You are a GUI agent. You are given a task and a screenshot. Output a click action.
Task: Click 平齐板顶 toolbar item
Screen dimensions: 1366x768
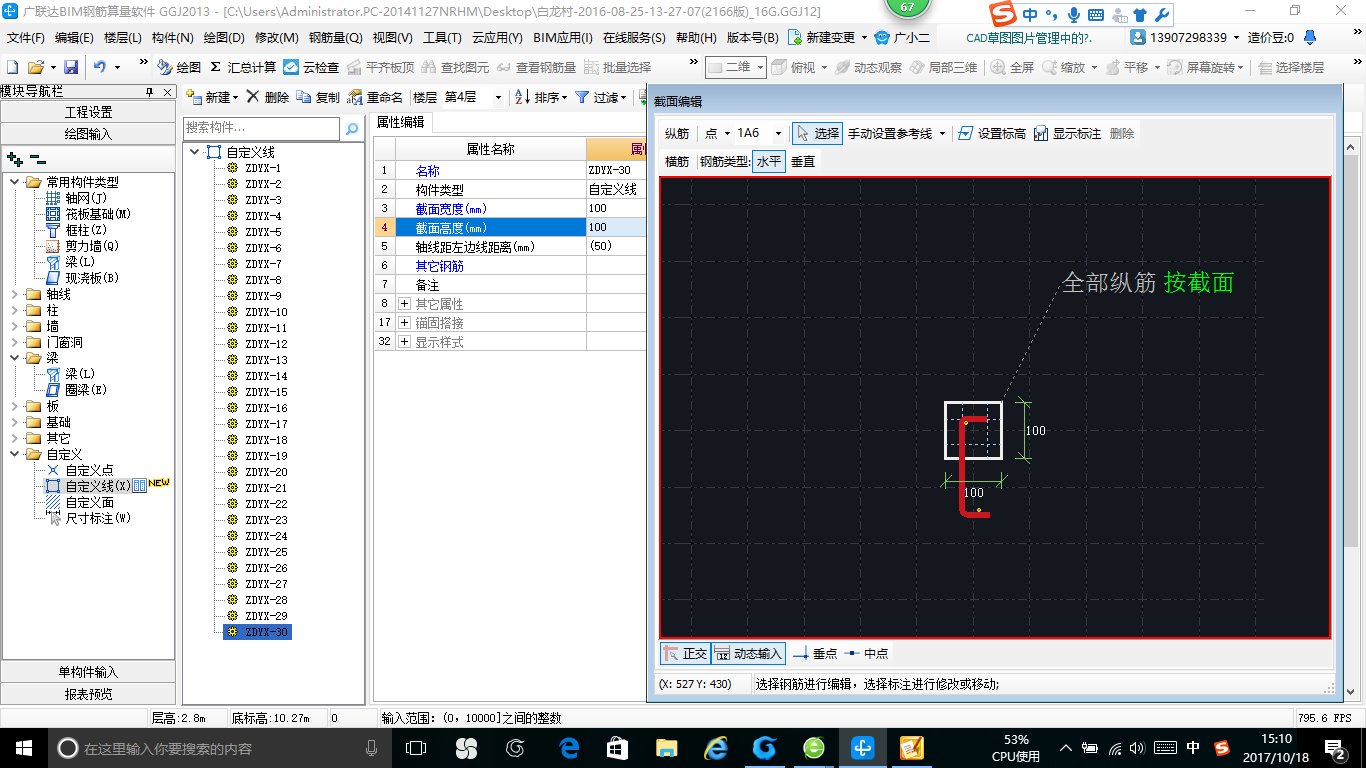pyautogui.click(x=379, y=67)
